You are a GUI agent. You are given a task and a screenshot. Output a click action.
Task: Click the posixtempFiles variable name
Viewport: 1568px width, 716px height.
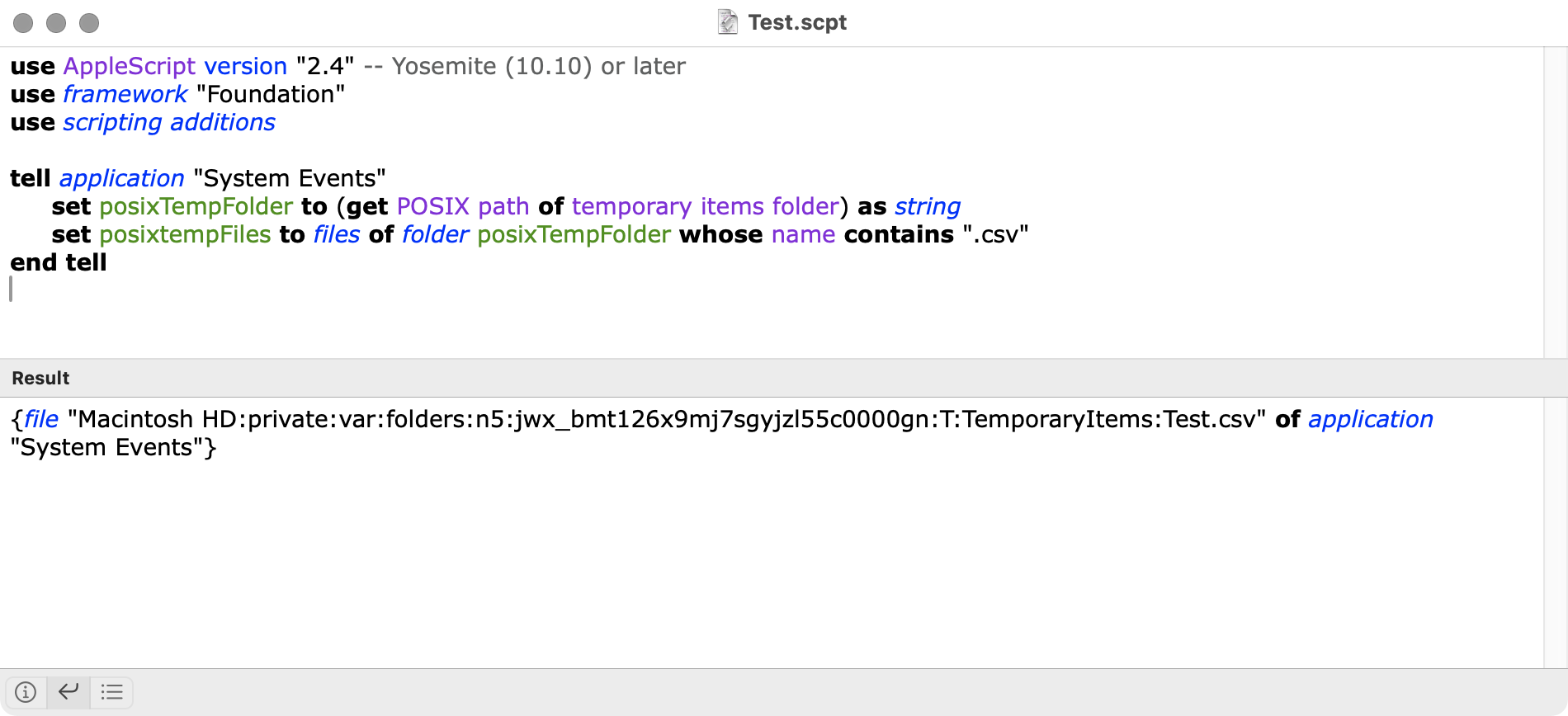(185, 235)
